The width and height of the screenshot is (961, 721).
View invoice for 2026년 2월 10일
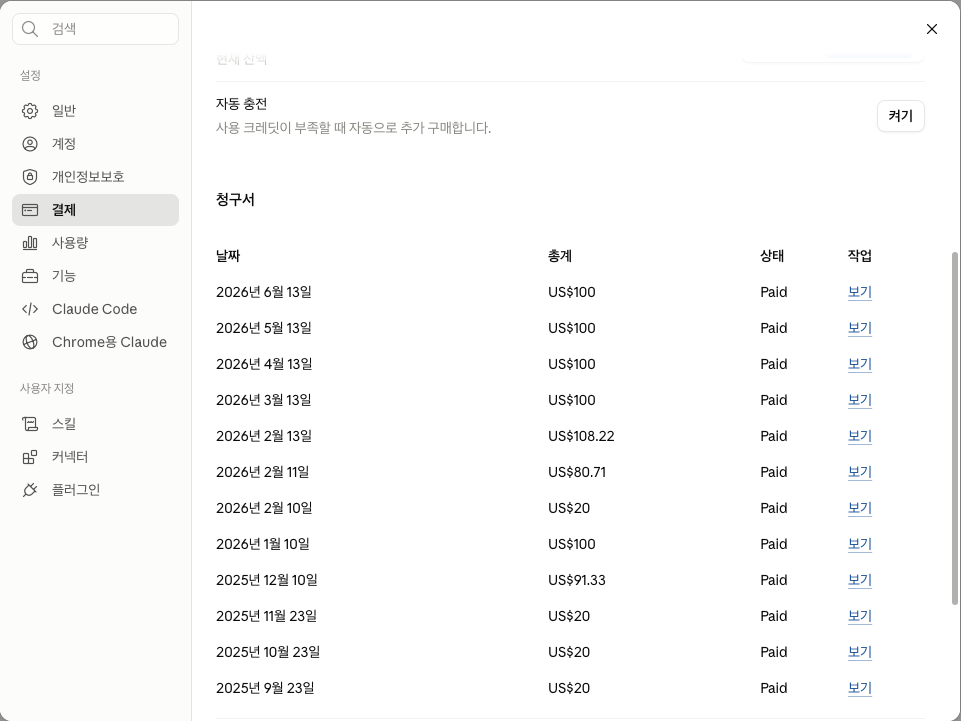(859, 508)
